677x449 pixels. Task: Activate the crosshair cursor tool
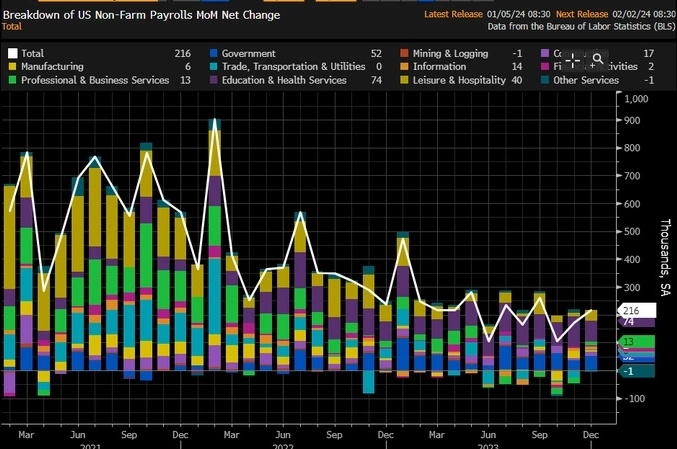[573, 59]
